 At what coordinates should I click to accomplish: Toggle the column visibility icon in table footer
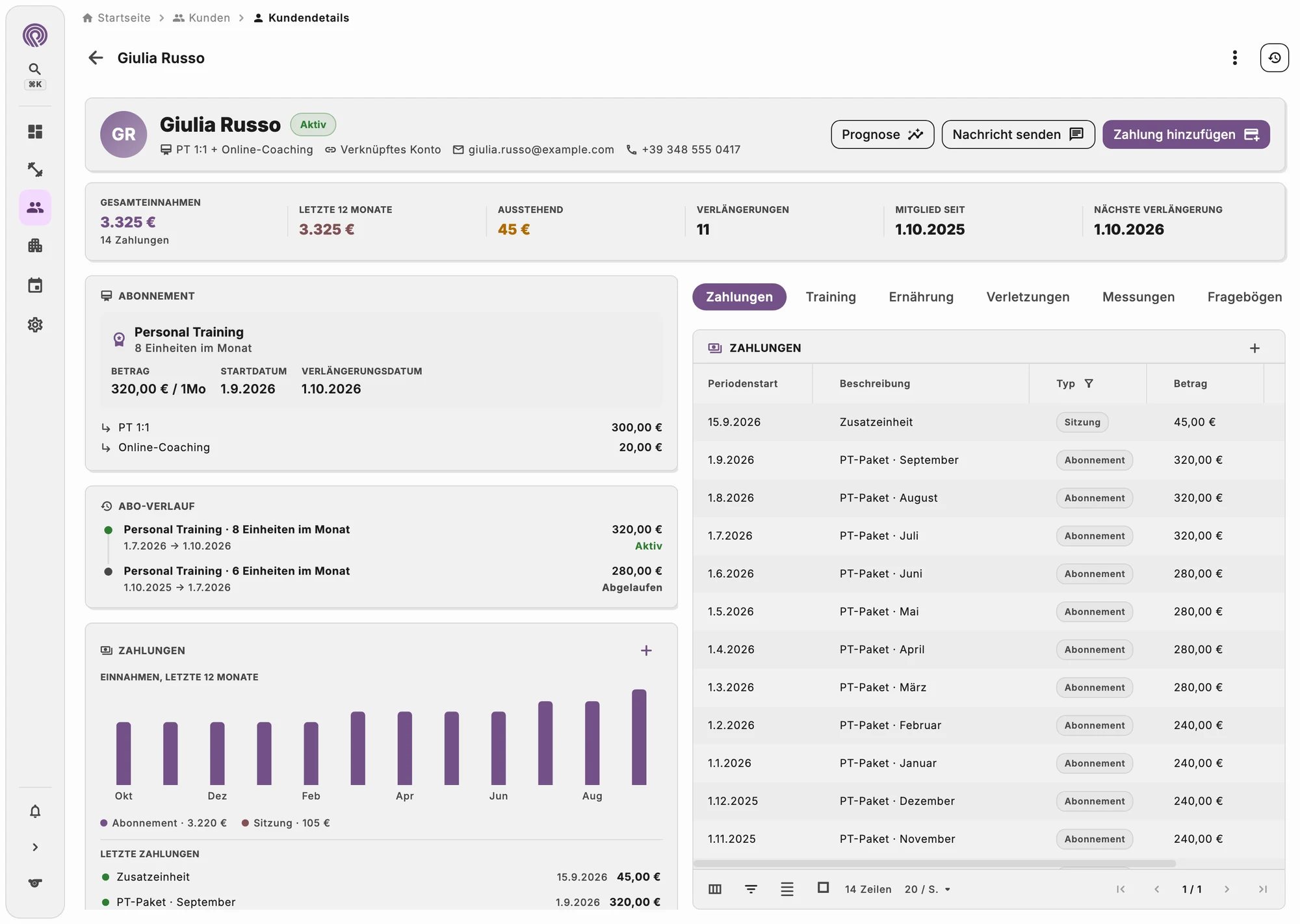coord(715,889)
